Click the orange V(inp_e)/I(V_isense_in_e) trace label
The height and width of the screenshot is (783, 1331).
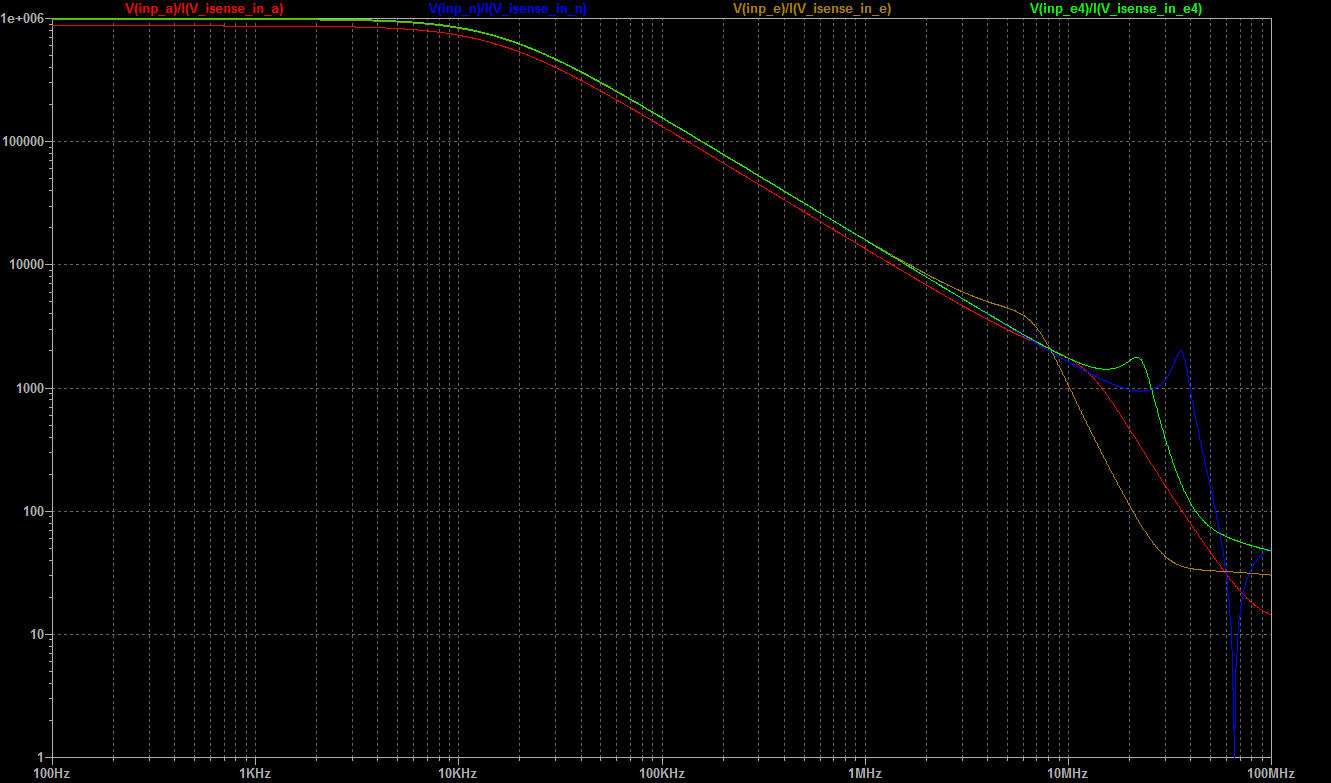tap(812, 8)
